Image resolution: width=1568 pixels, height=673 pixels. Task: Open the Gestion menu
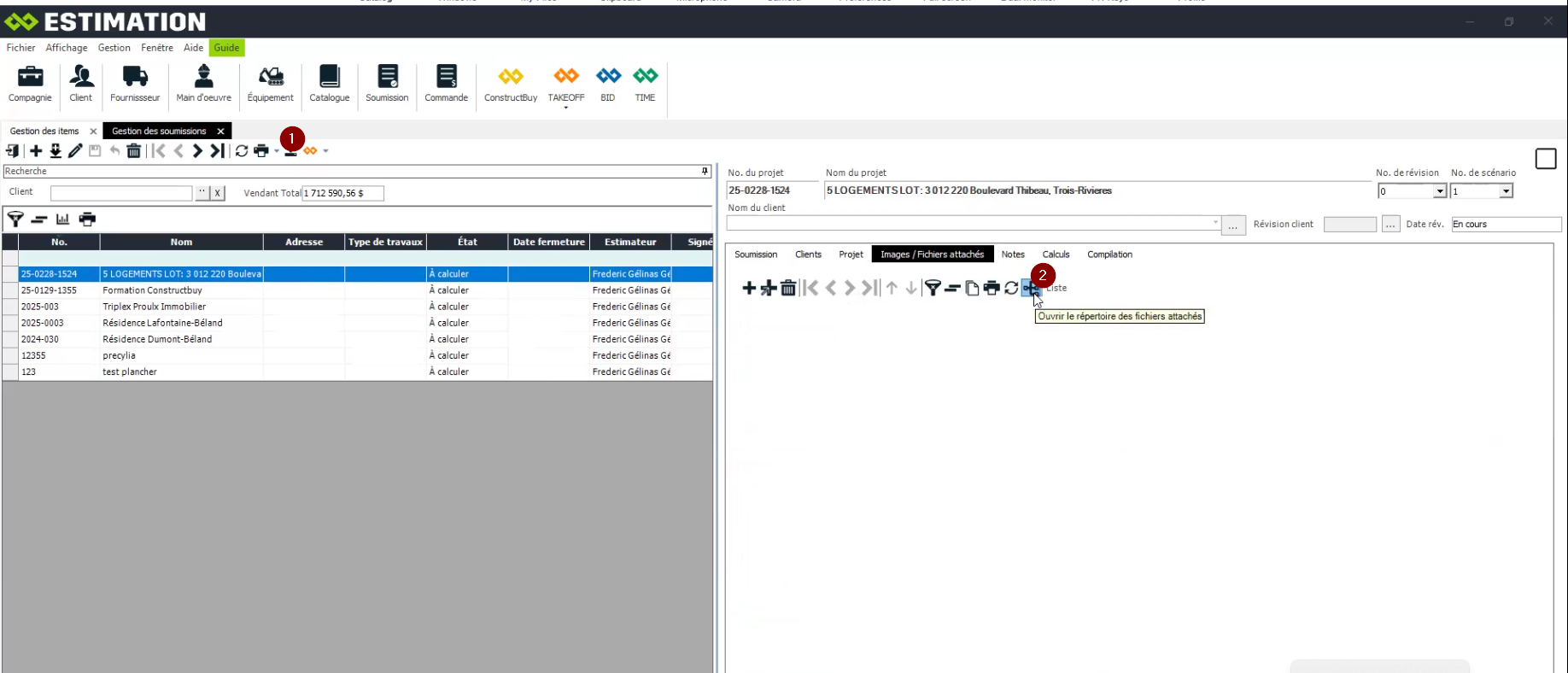point(114,48)
